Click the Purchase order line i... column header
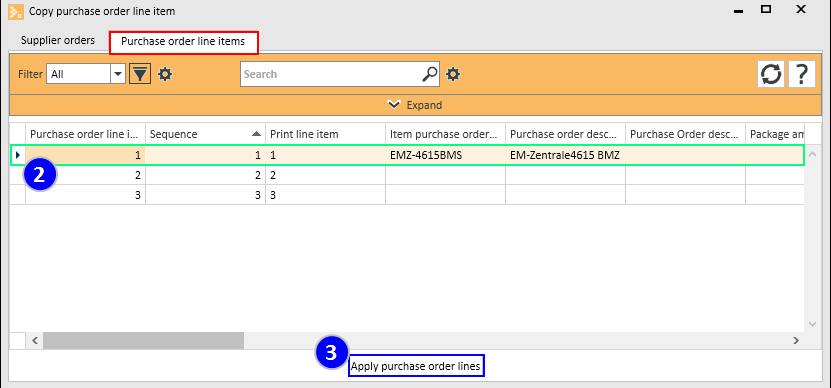 coord(85,134)
